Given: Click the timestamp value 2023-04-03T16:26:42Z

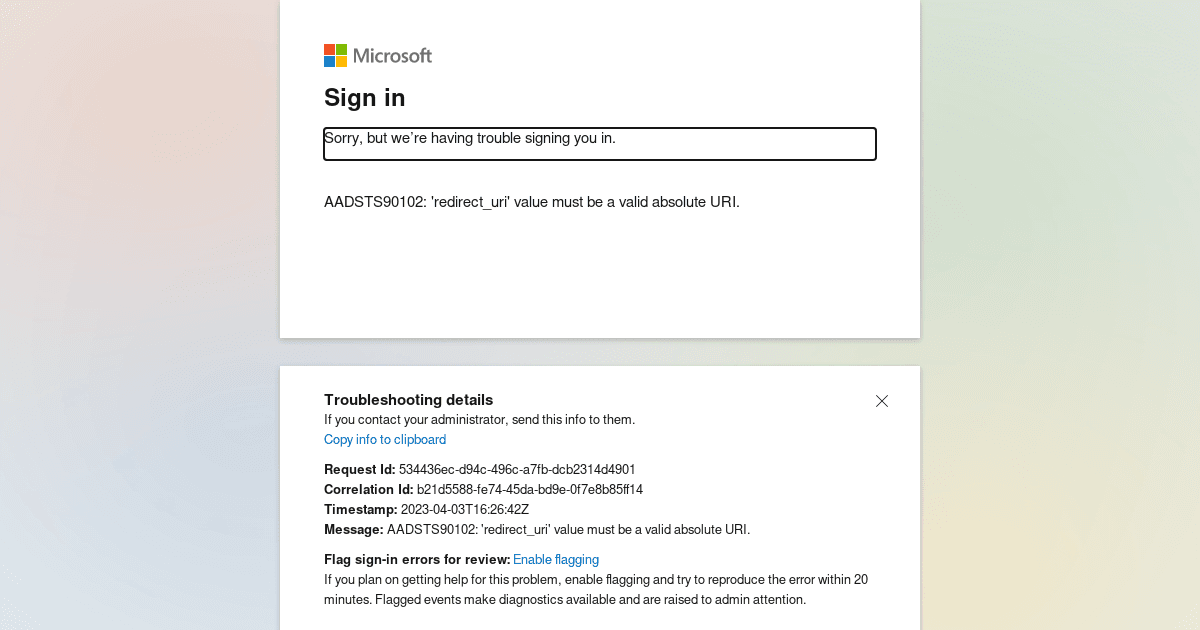Looking at the screenshot, I should (465, 510).
